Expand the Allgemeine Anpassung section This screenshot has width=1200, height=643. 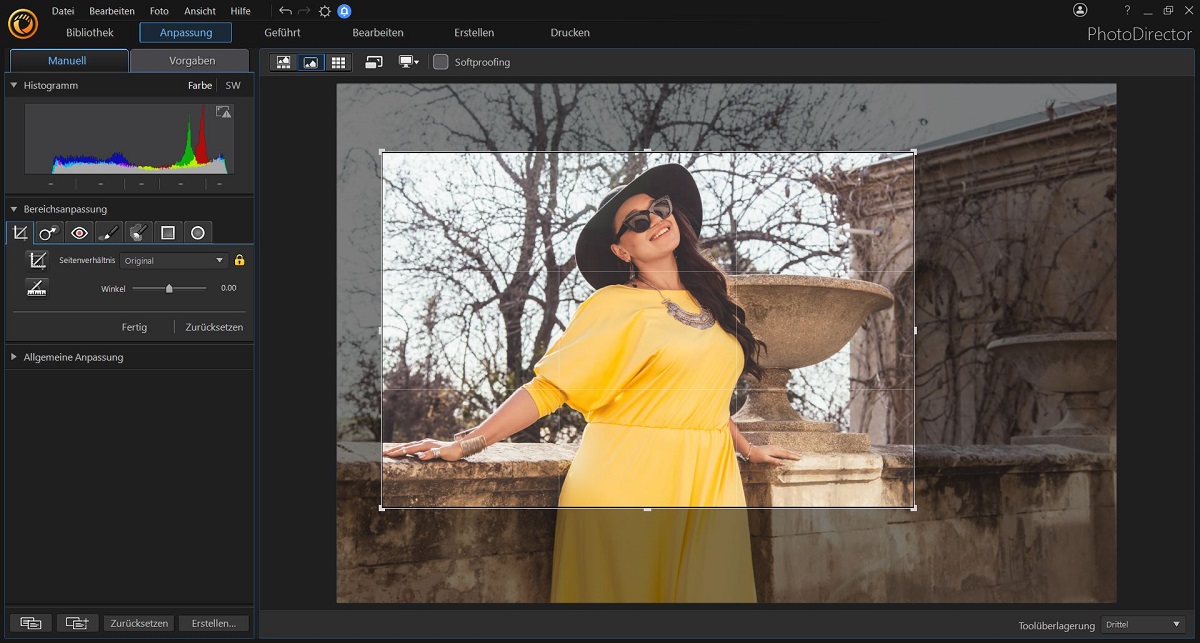pos(73,357)
